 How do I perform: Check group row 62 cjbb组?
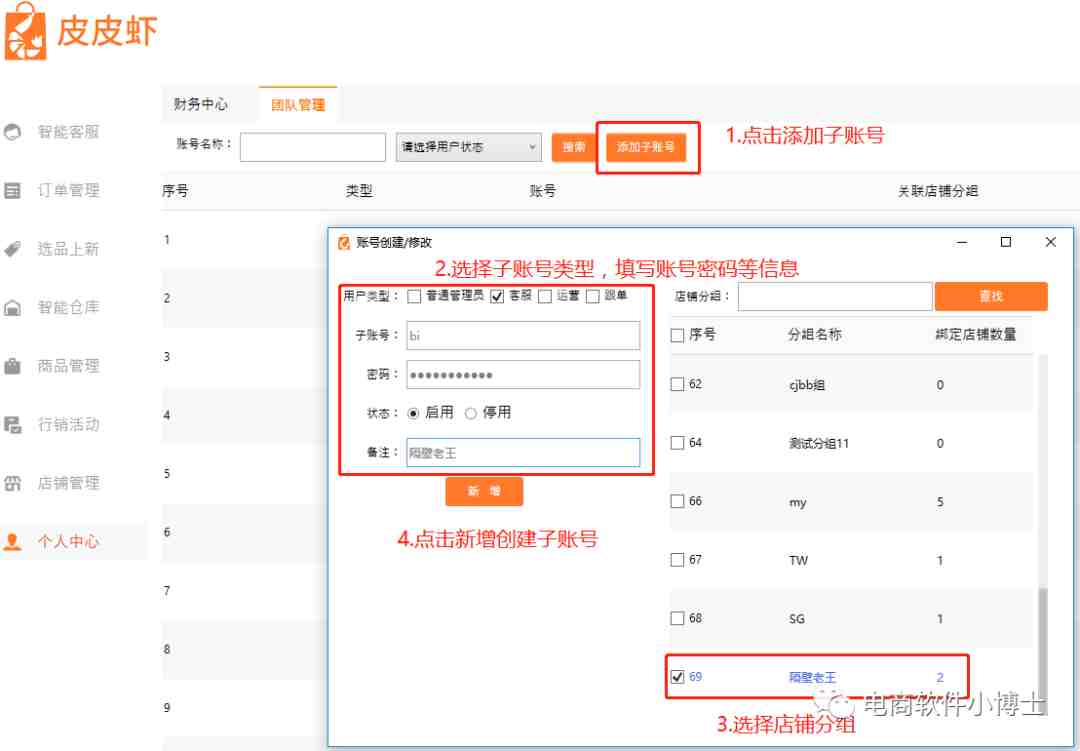click(x=677, y=384)
